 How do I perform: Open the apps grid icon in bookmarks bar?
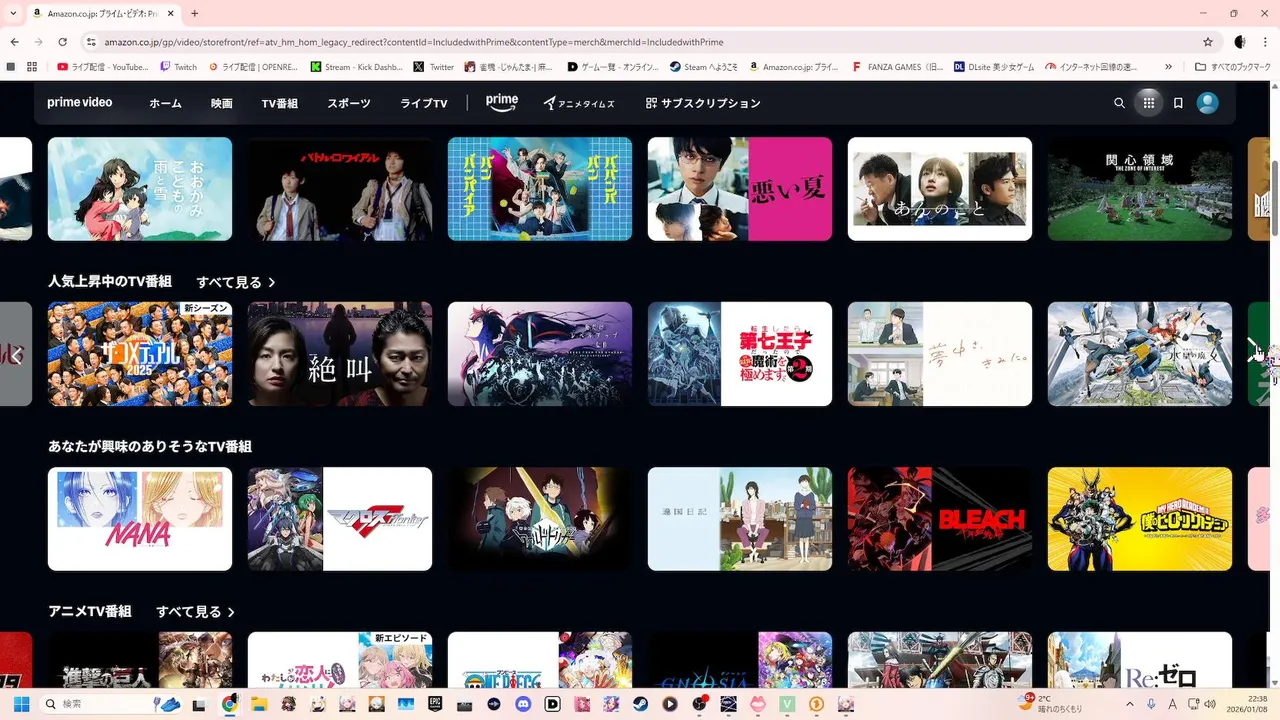[32, 67]
